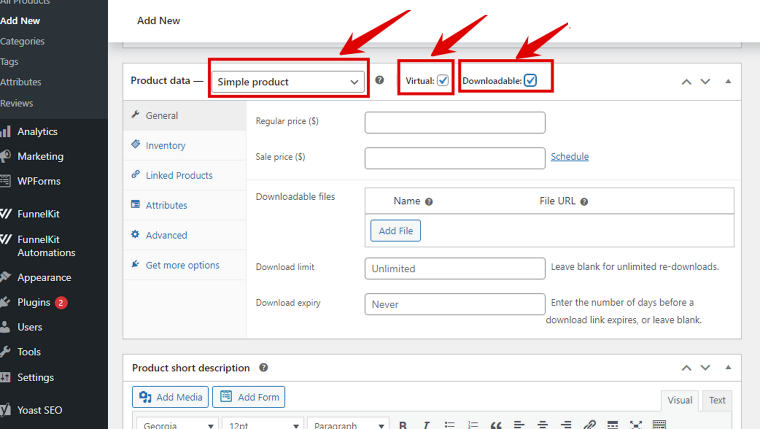Click the insert link icon
The image size is (760, 429).
coord(589,425)
